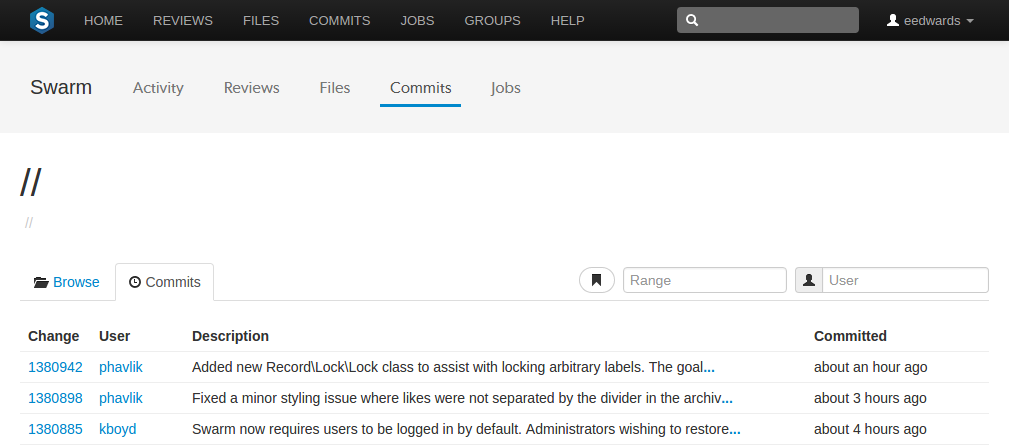
Task: Open change 1380942 link
Action: (x=55, y=368)
